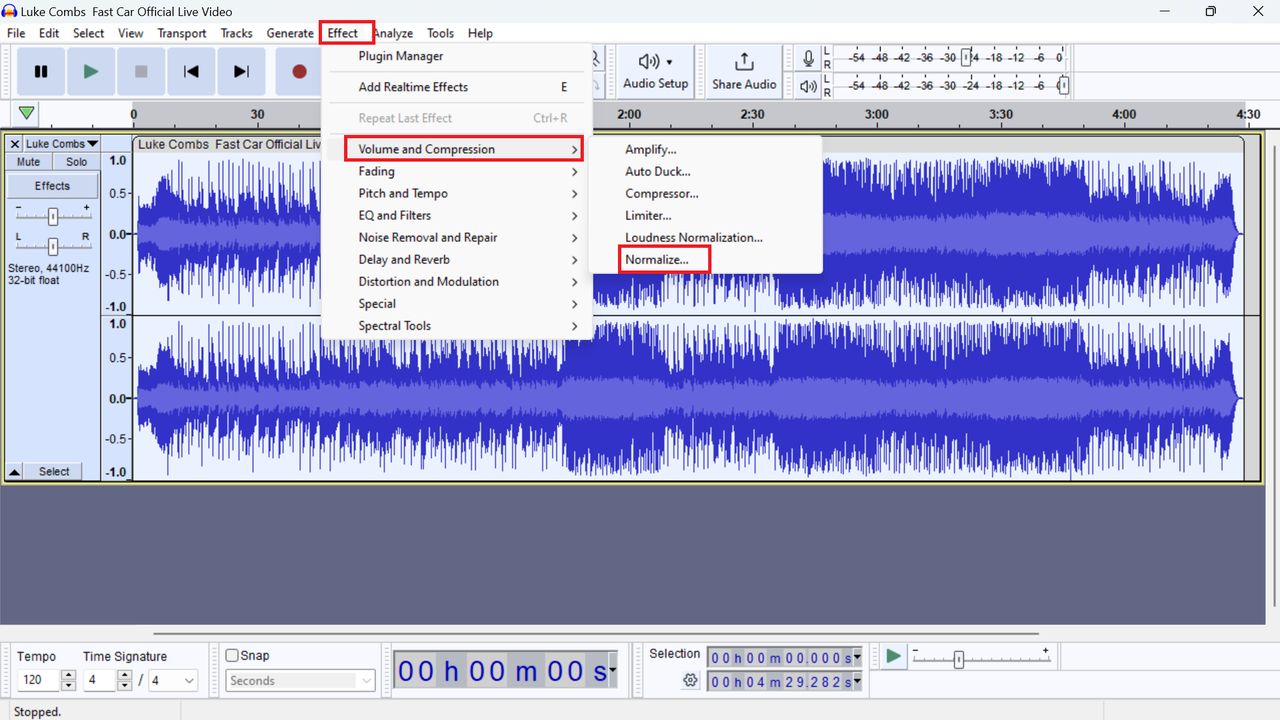This screenshot has height=720, width=1280.
Task: Open selection toolbar settings gear
Action: click(690, 680)
